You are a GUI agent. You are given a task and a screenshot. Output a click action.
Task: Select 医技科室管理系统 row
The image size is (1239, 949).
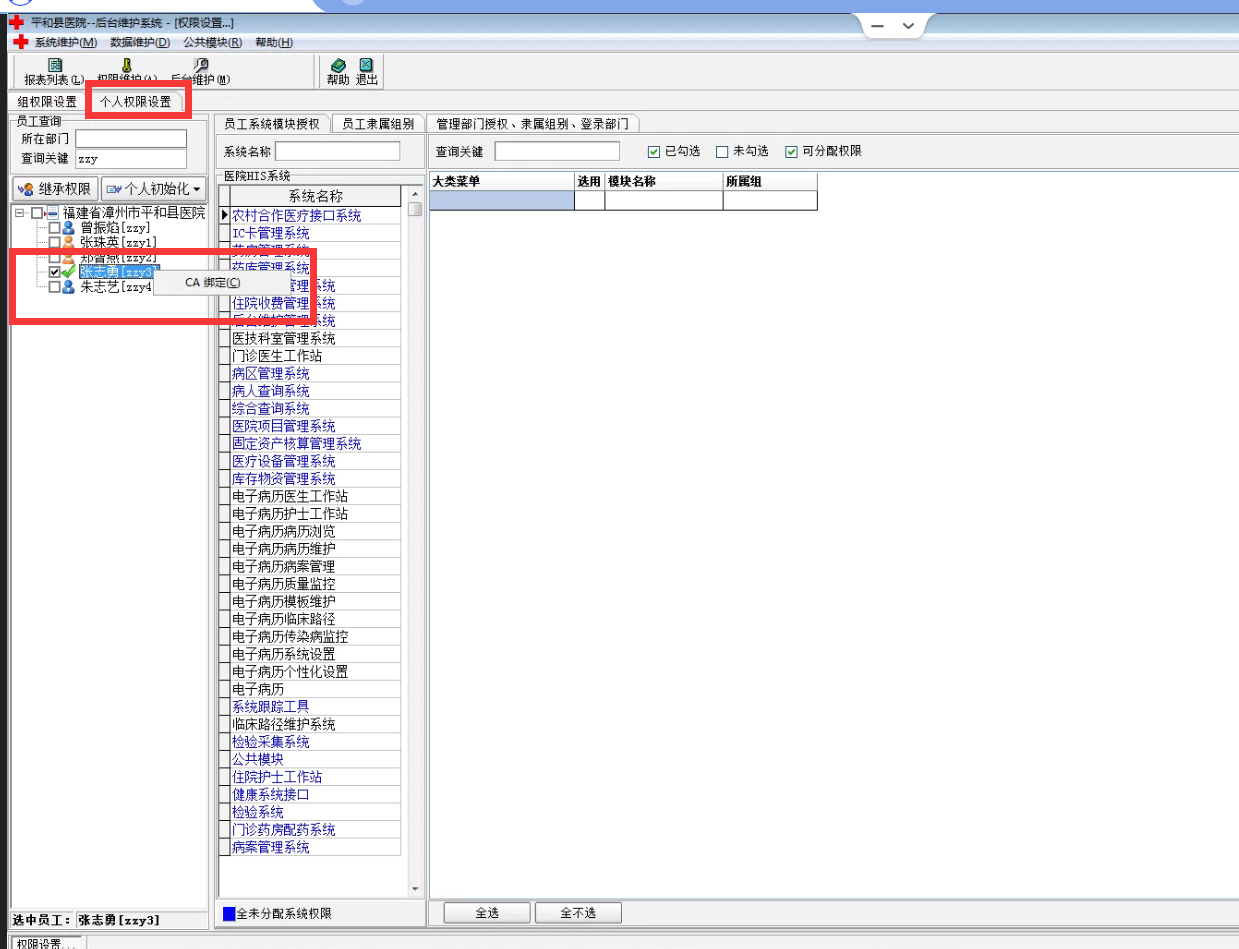316,338
